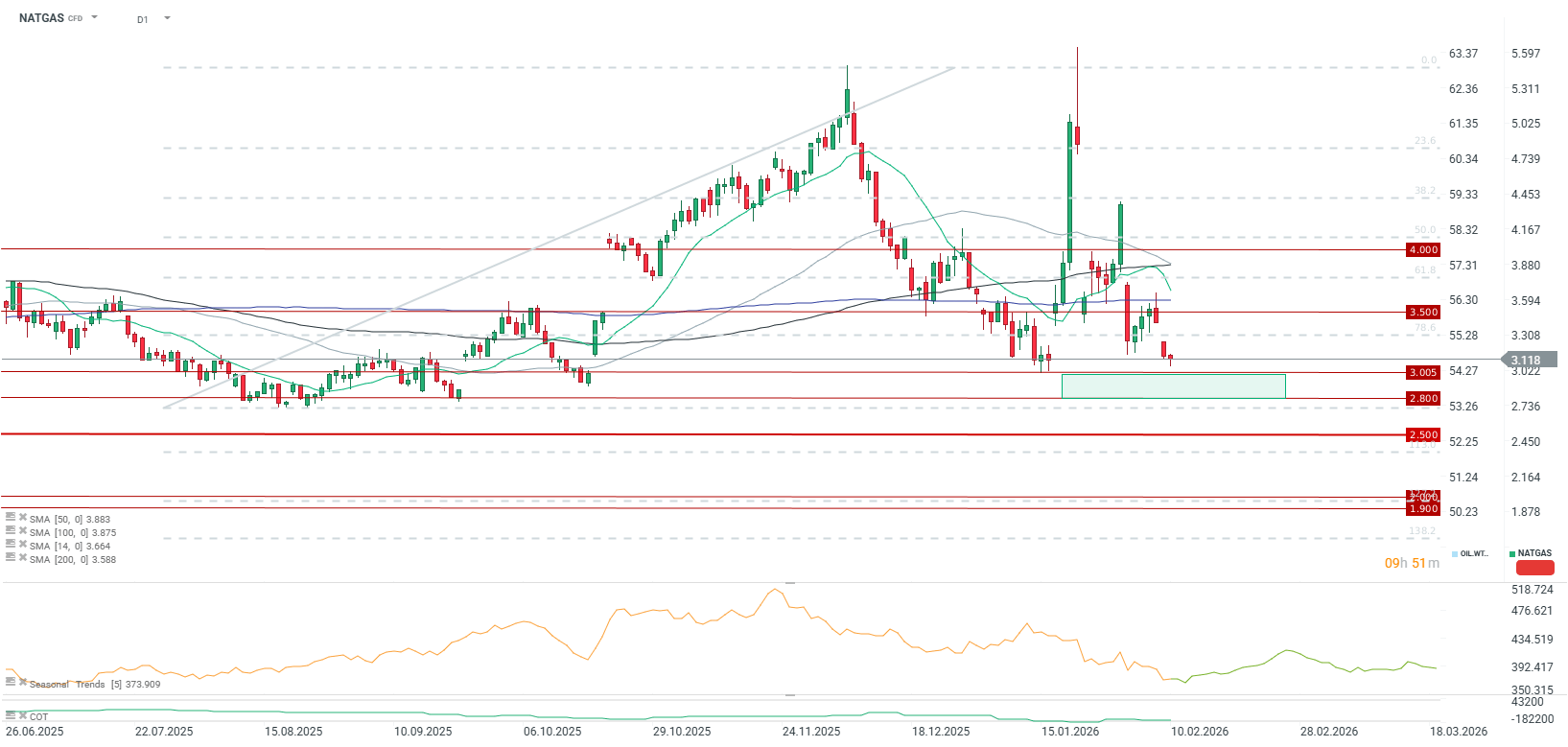Click the 10.09.2025 date on the time axis

tap(423, 731)
